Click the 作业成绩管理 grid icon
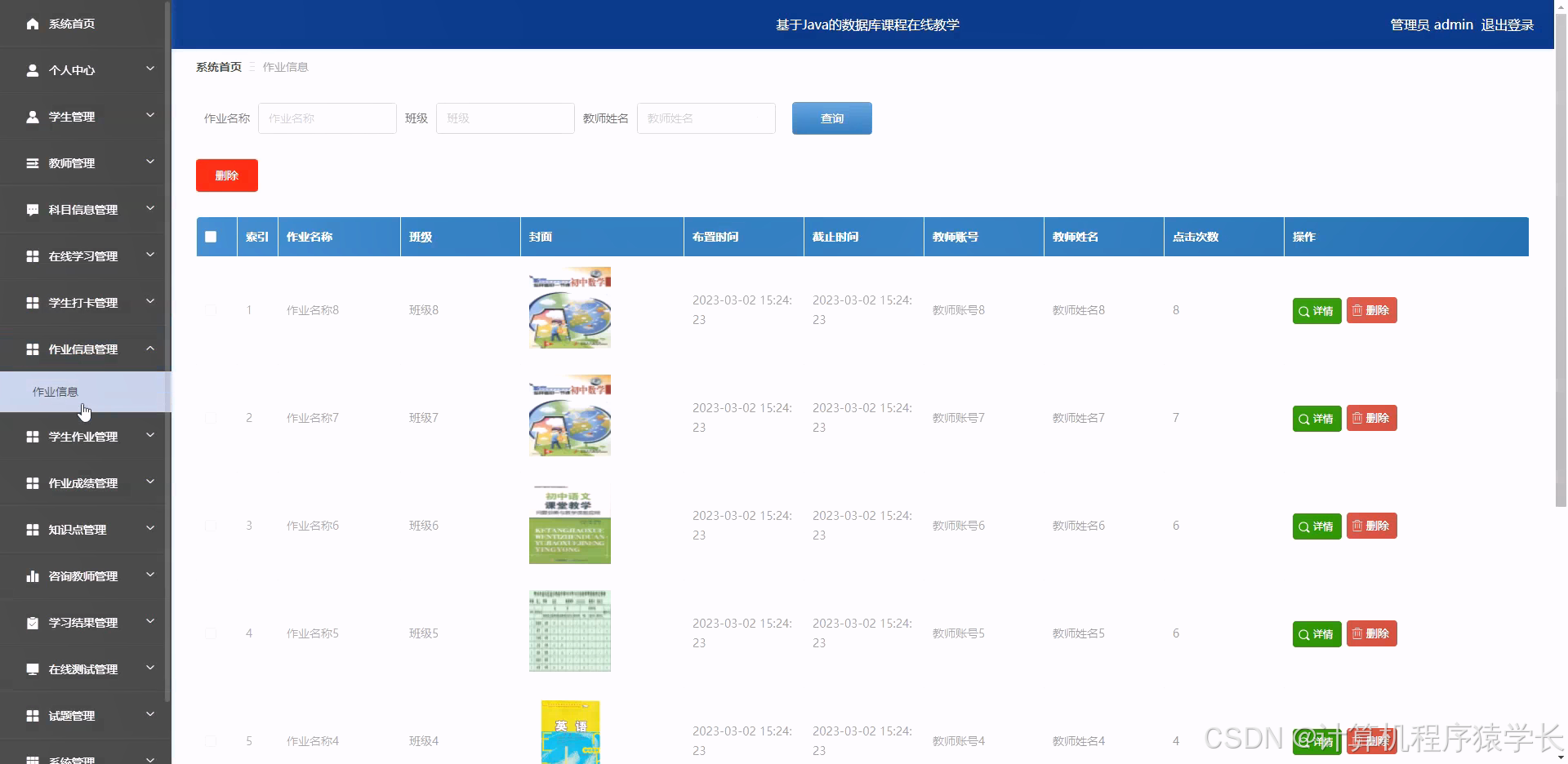Viewport: 1568px width, 764px height. pos(33,482)
